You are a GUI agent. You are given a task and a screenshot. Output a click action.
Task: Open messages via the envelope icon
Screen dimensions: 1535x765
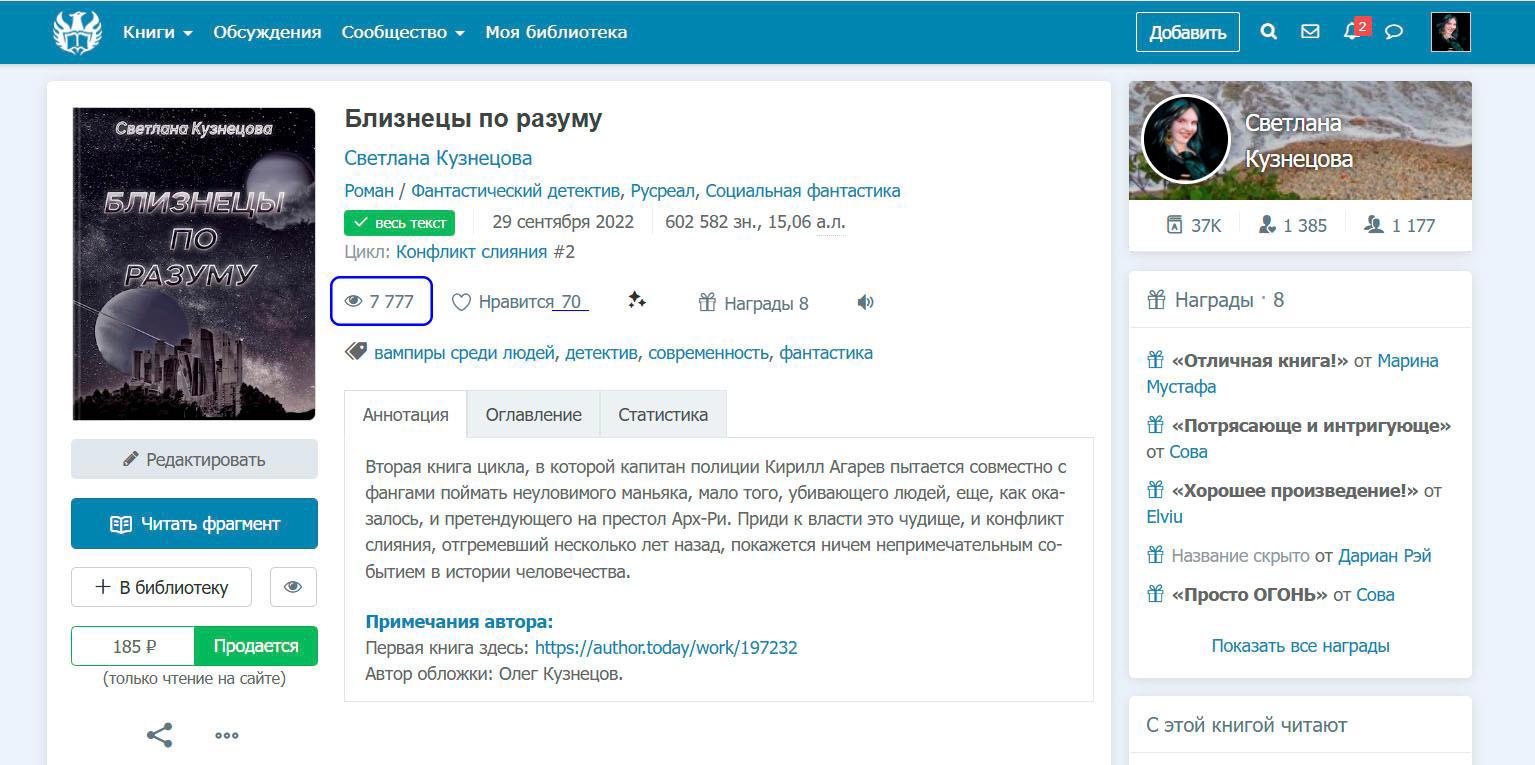coord(1310,32)
